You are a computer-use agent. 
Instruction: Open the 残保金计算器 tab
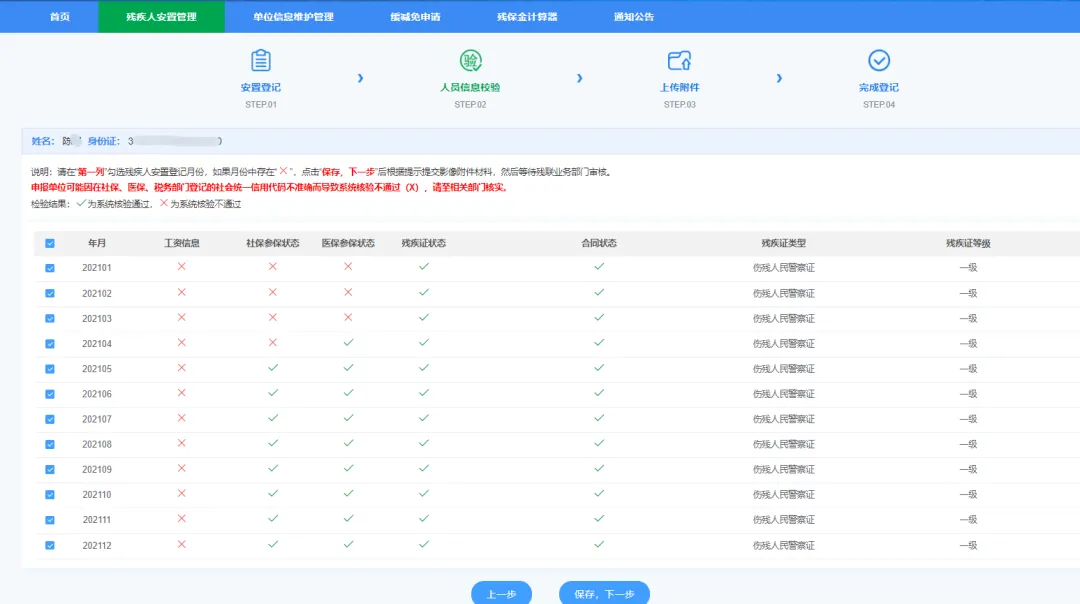tap(527, 17)
